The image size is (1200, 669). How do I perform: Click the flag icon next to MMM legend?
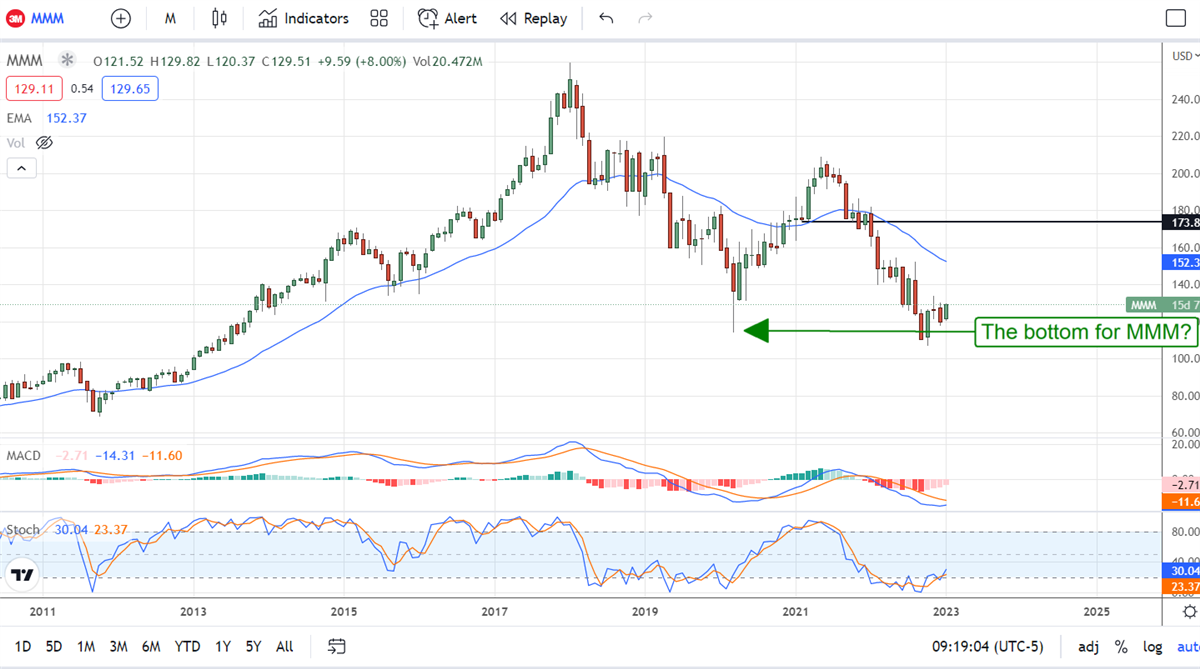pyautogui.click(x=67, y=61)
